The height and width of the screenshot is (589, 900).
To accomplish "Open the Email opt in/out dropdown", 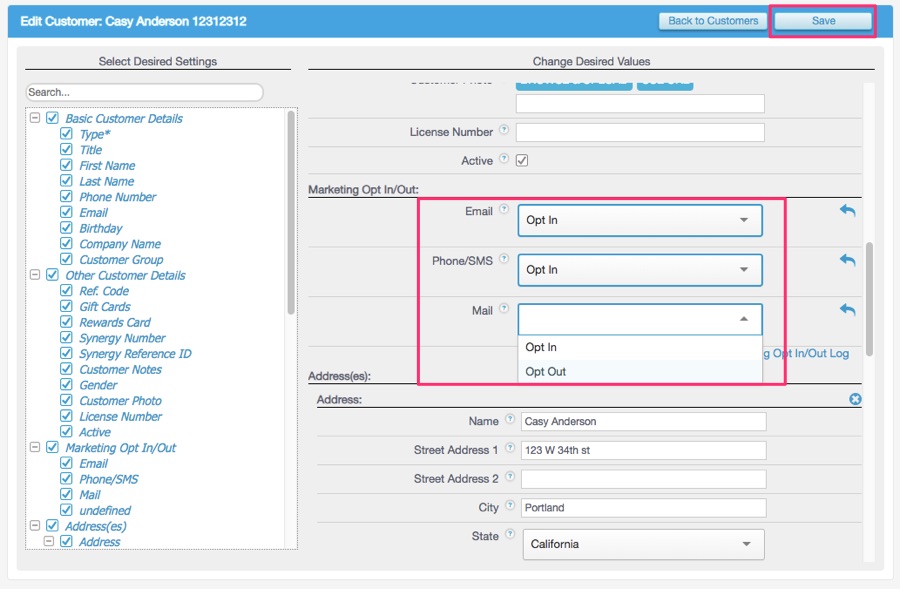I will [640, 220].
